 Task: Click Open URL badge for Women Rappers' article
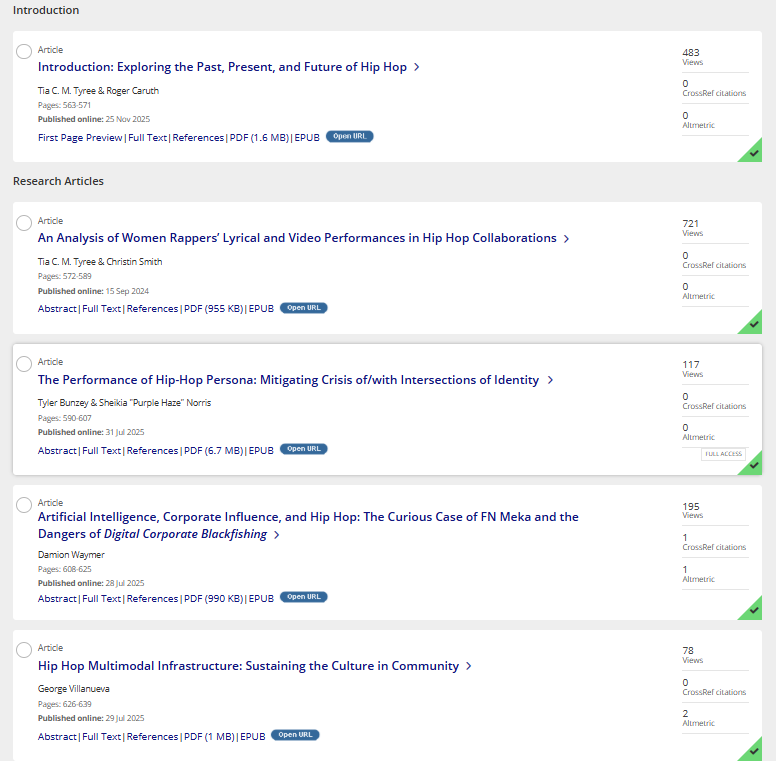pyautogui.click(x=304, y=308)
